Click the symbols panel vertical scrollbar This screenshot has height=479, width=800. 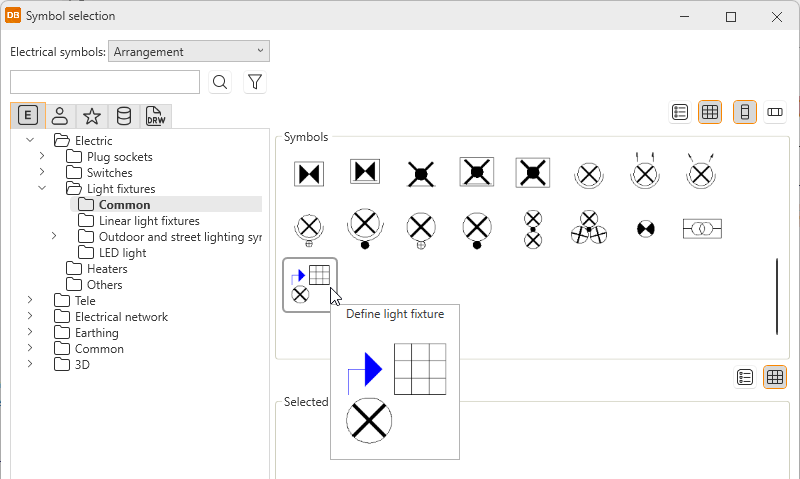[777, 297]
